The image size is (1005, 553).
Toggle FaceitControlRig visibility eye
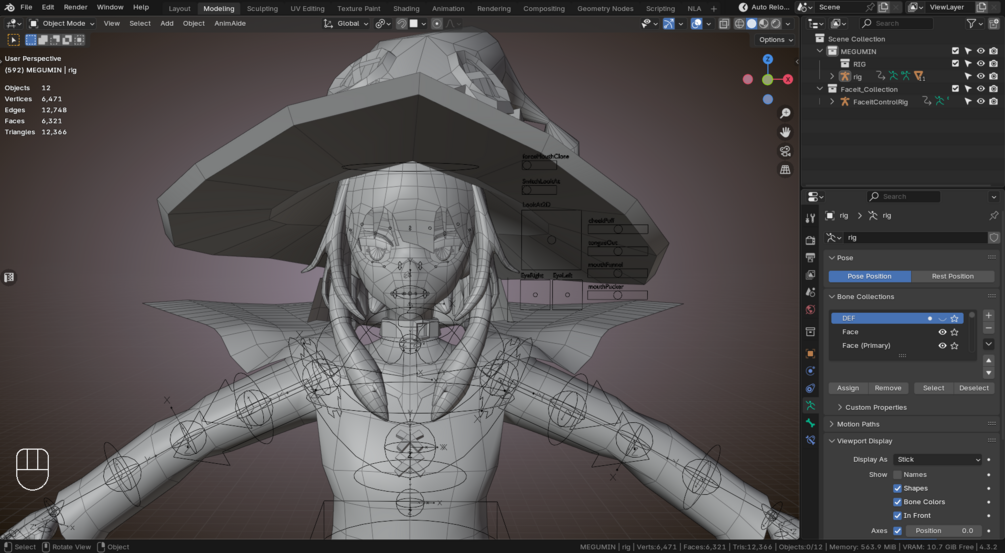tap(981, 101)
